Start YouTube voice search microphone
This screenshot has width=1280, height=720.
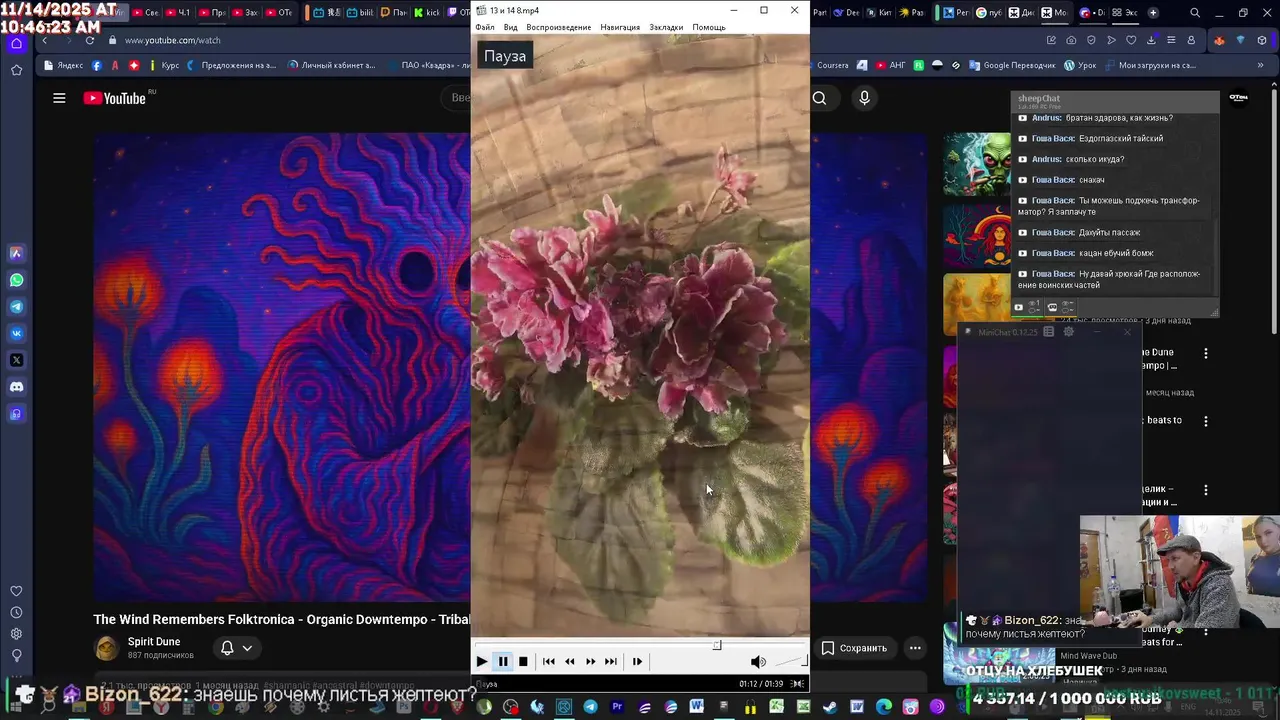[x=864, y=98]
